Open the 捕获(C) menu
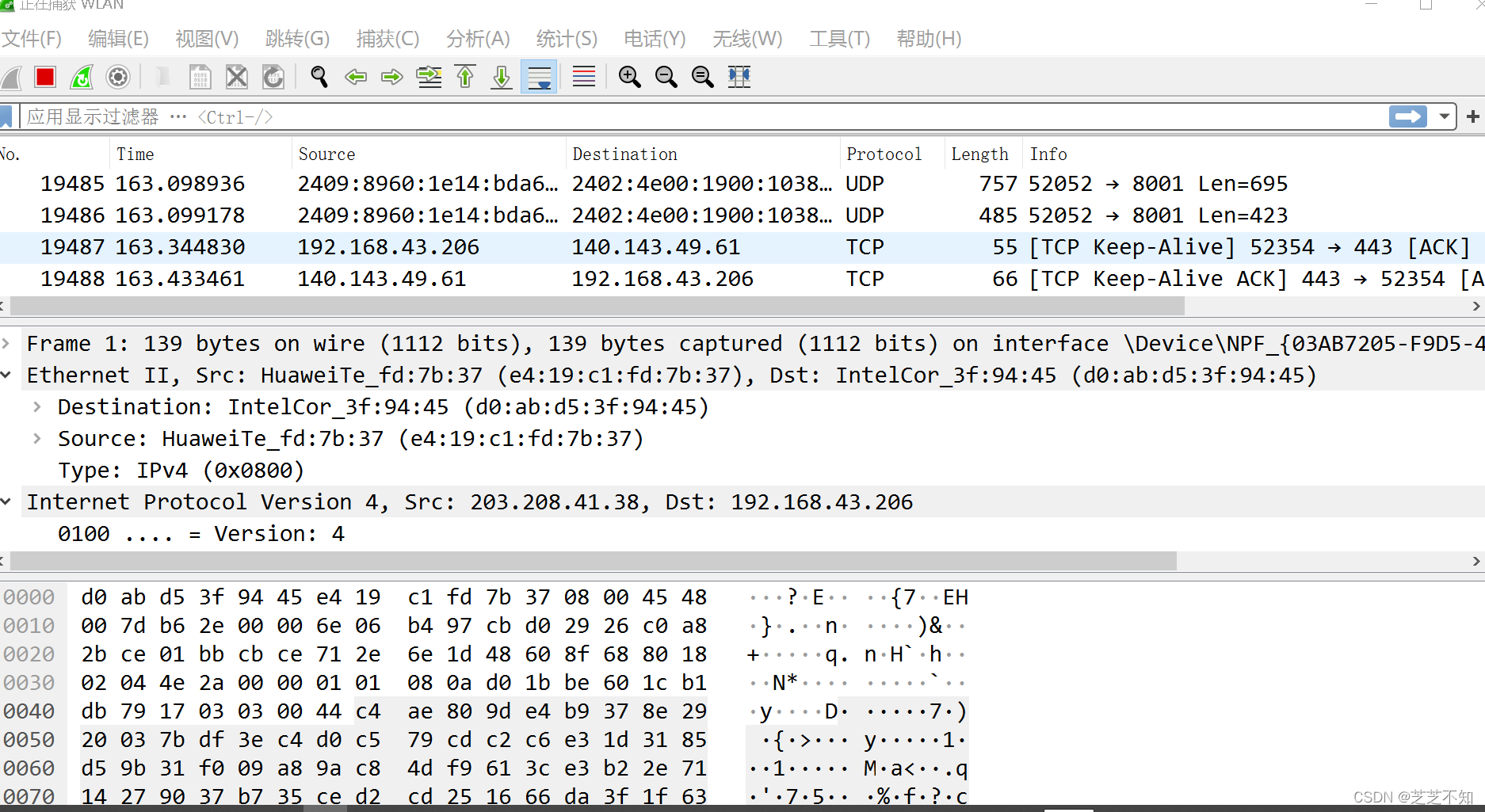This screenshot has height=812, width=1485. click(387, 38)
